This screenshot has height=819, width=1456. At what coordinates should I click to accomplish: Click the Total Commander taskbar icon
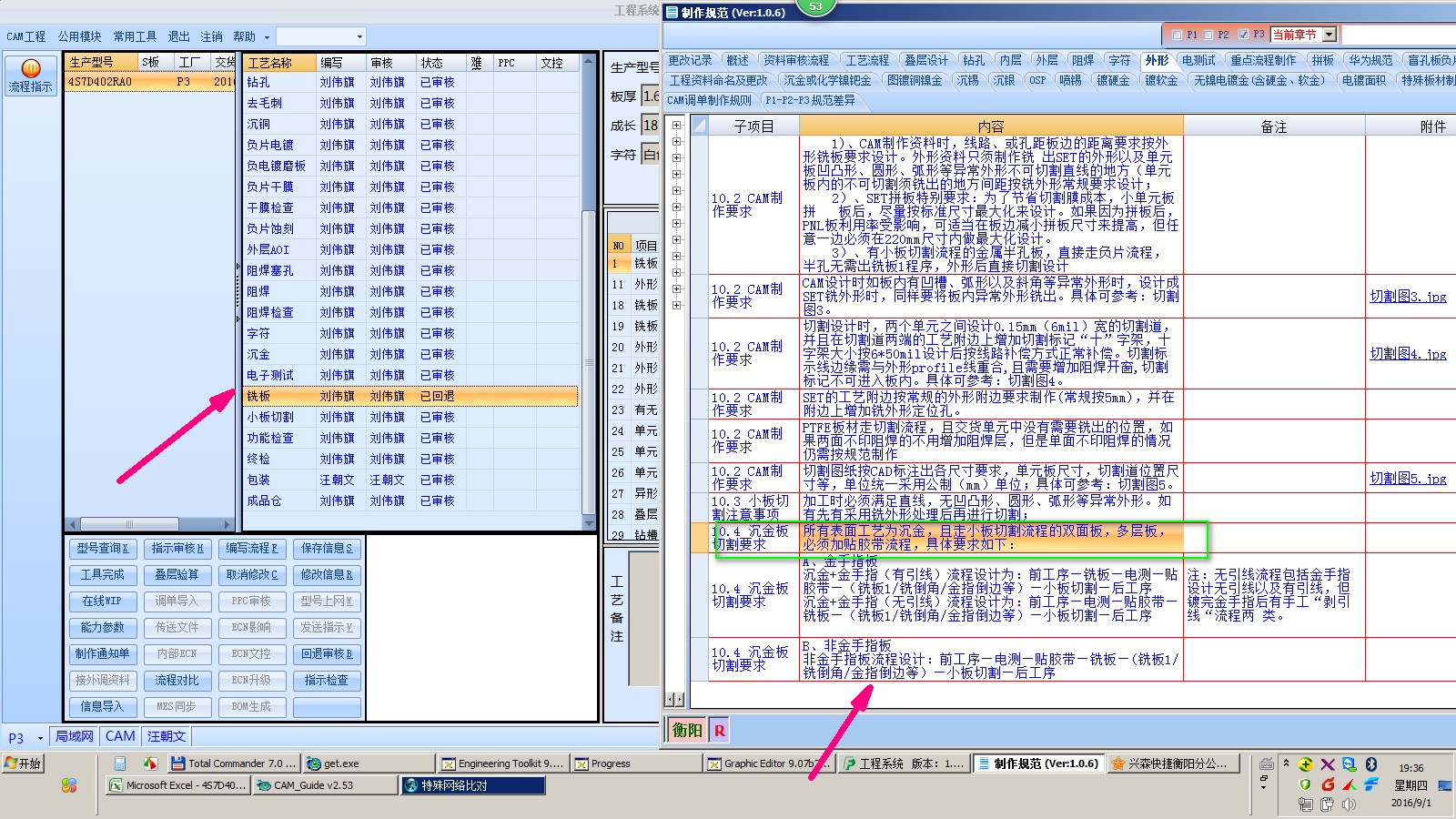[234, 763]
